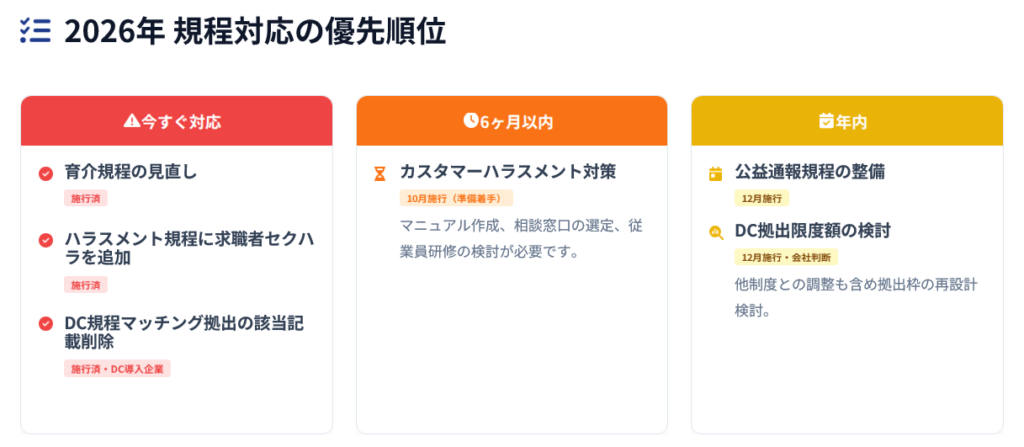
Task: Click the 施行済・DC導入企業 tag
Action: coord(118,369)
